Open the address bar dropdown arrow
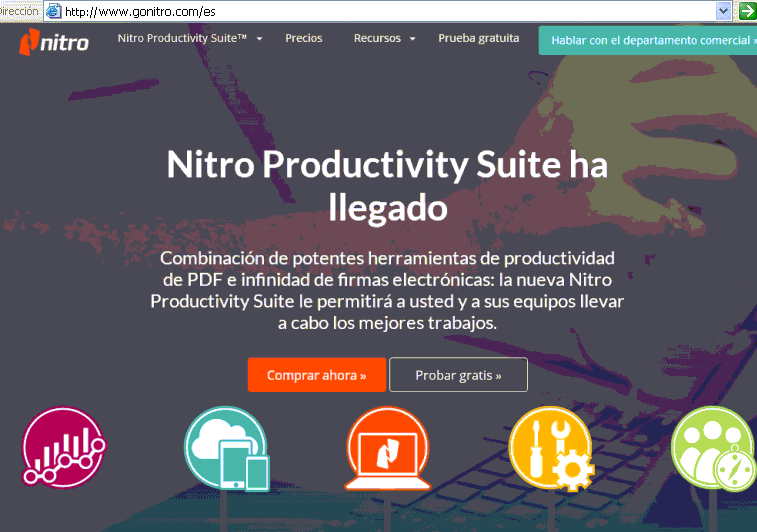 coord(723,11)
